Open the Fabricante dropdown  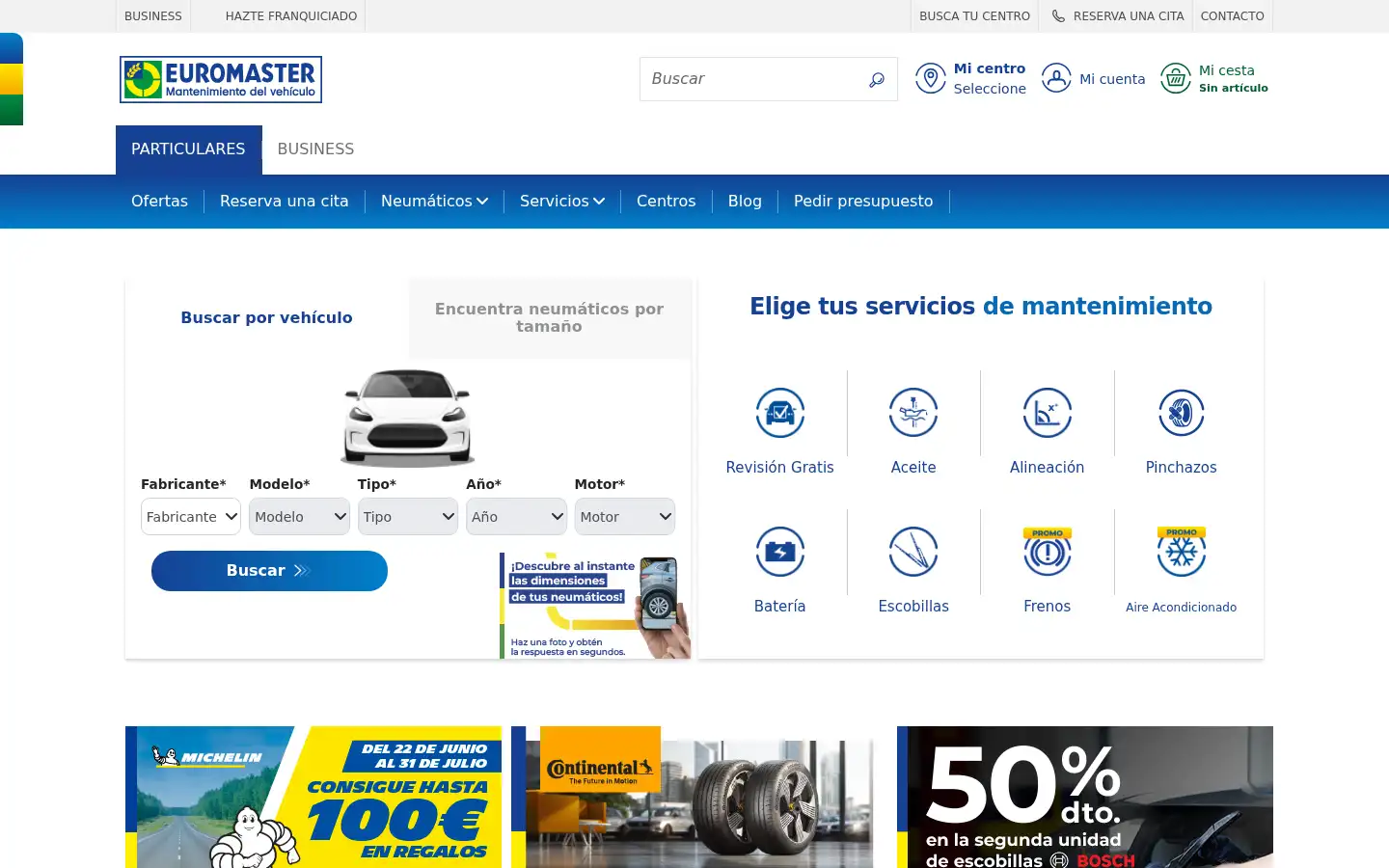click(x=191, y=517)
